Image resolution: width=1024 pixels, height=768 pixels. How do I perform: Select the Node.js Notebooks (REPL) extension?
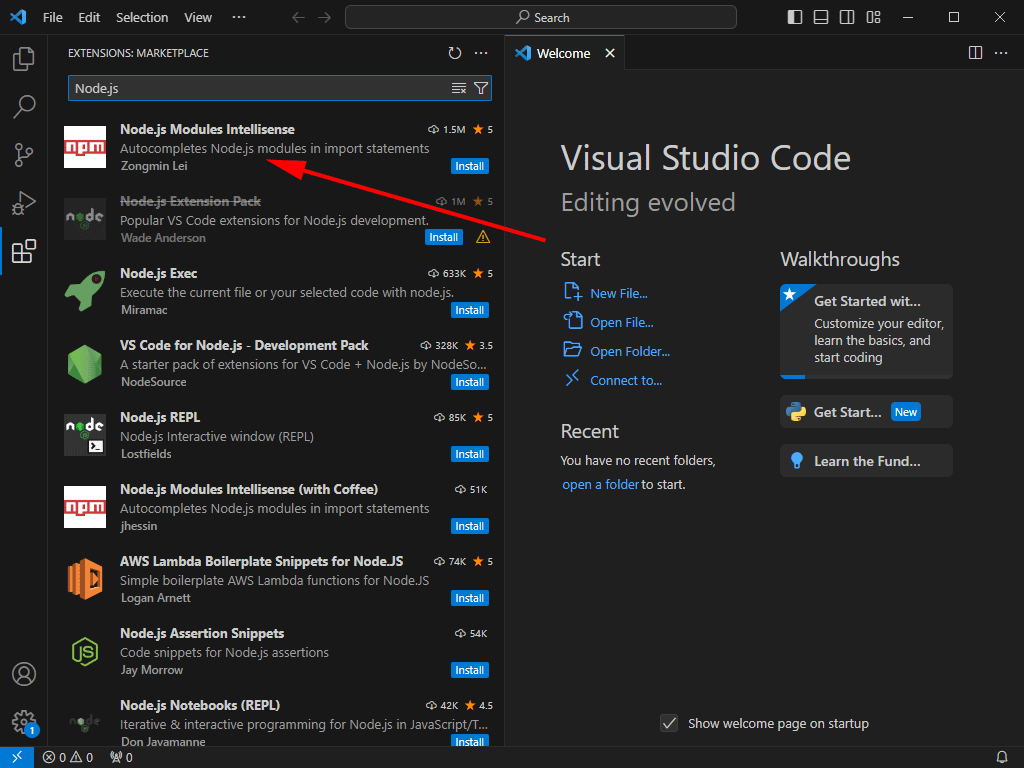[x=278, y=722]
